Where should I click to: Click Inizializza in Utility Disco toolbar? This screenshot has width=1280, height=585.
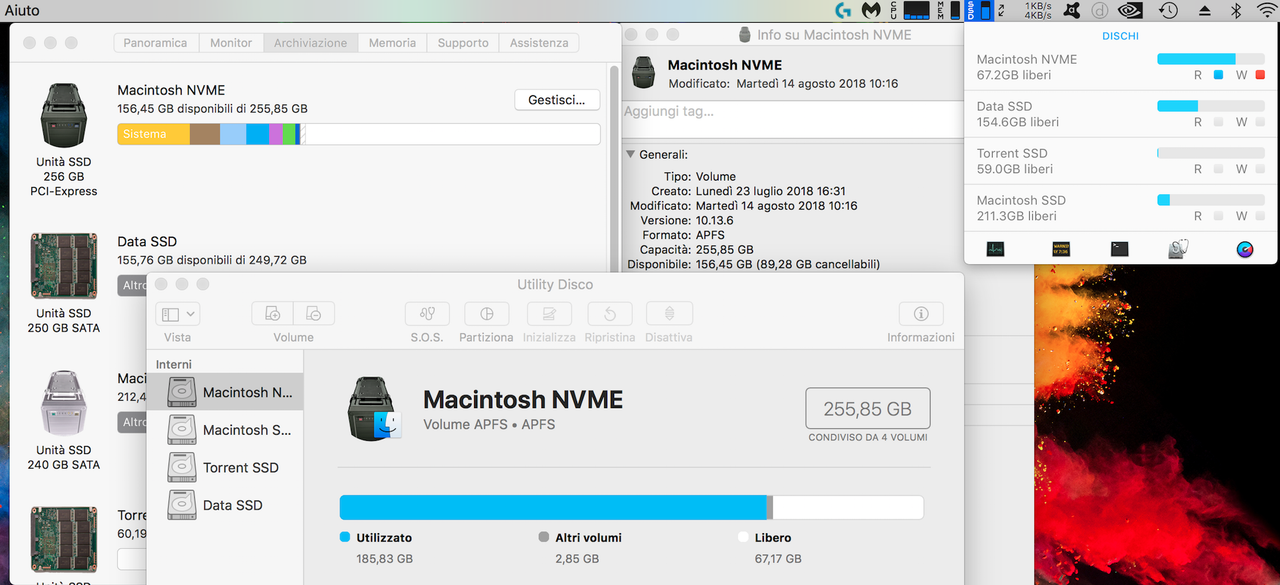pyautogui.click(x=549, y=313)
